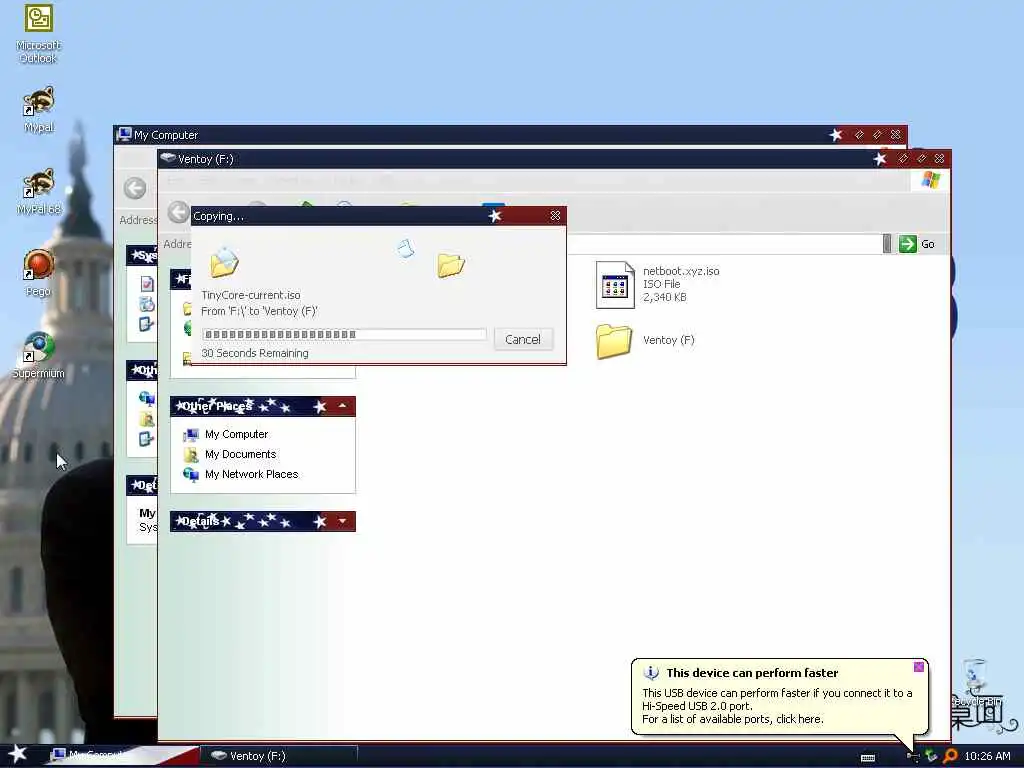Screen dimensions: 1024x768
Task: Click the info icon in the notification balloon
Action: [651, 672]
